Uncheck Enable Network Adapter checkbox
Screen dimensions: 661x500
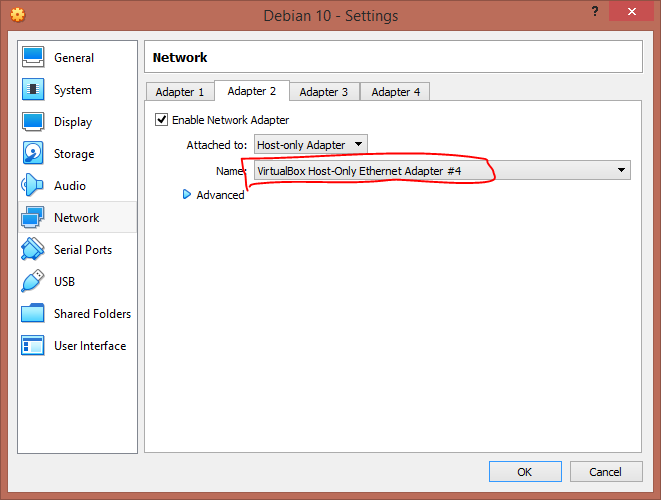pyautogui.click(x=161, y=120)
